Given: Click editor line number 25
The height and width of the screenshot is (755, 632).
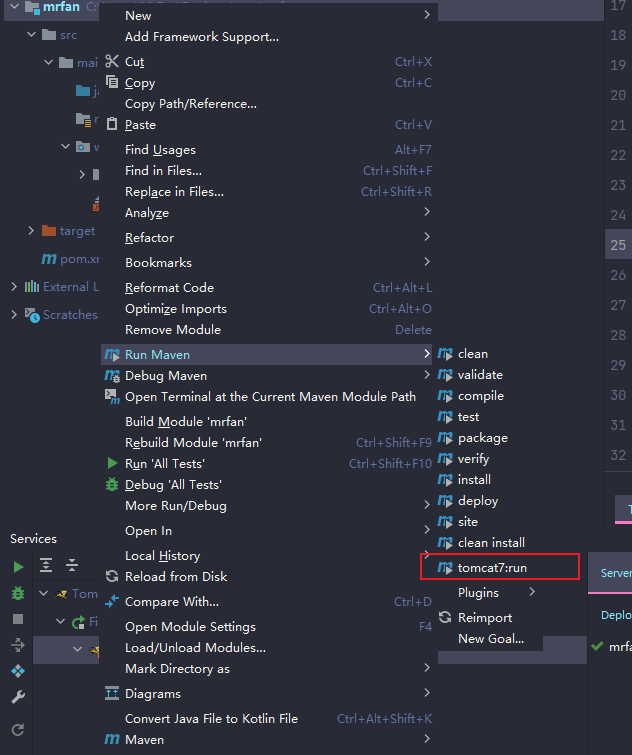Looking at the screenshot, I should (618, 245).
